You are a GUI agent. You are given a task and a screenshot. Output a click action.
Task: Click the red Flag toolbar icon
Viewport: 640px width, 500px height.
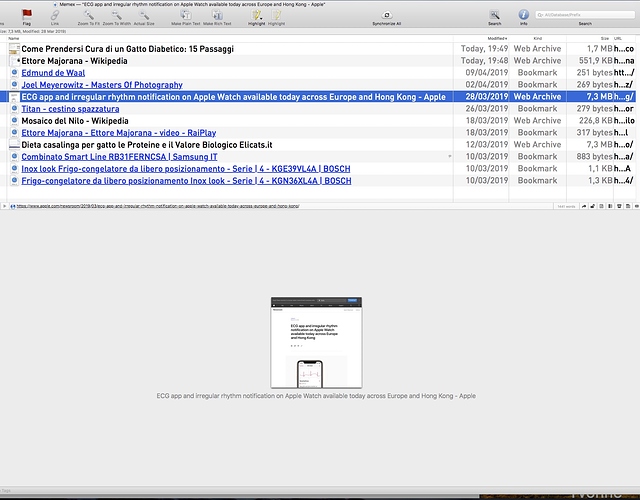(27, 15)
